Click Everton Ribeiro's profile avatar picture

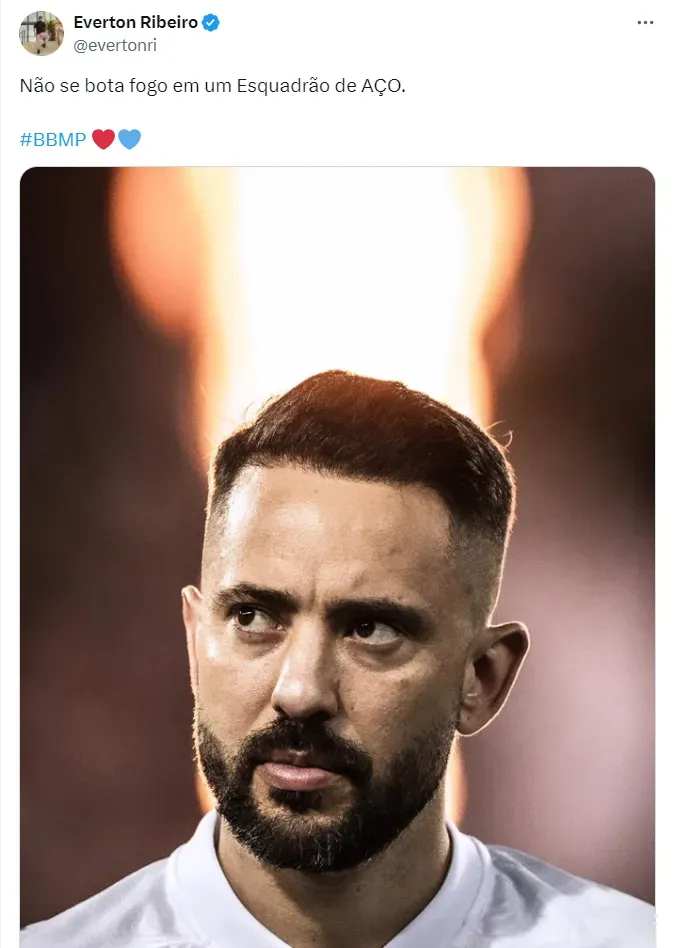click(41, 33)
